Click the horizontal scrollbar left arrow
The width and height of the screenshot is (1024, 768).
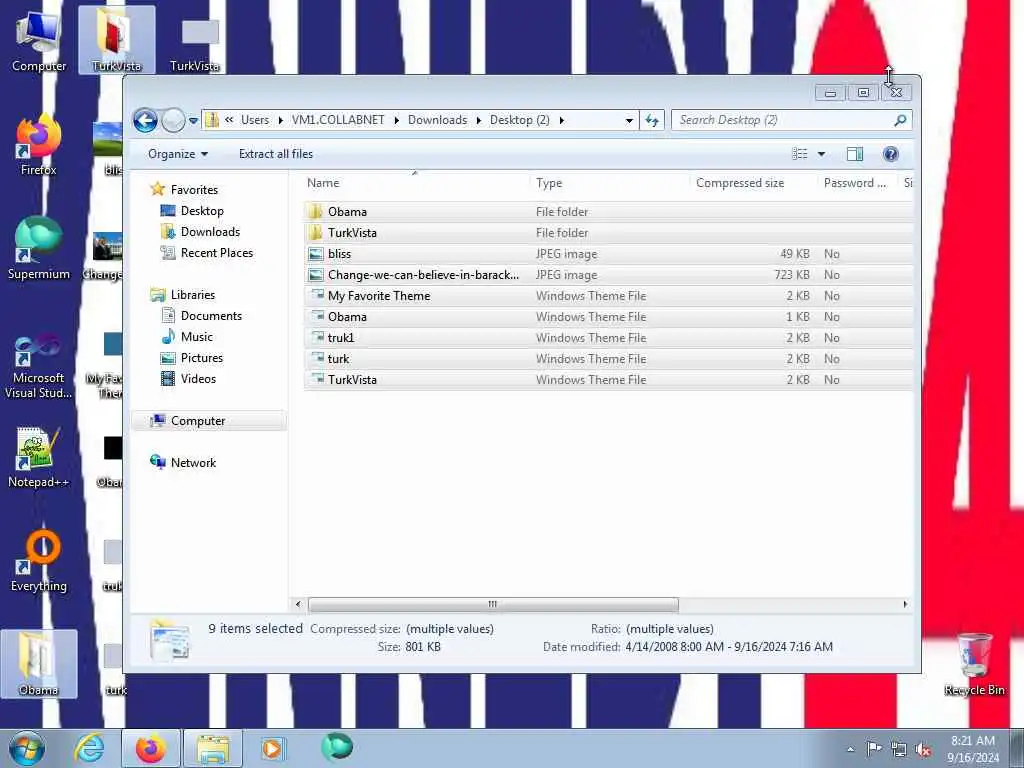point(298,604)
